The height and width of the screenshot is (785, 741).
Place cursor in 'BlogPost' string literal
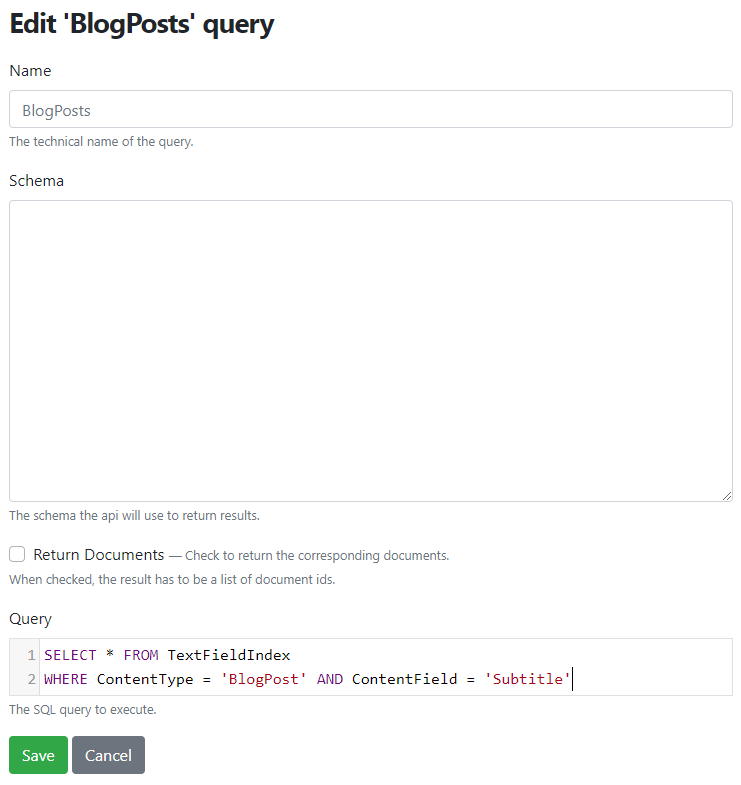point(263,679)
